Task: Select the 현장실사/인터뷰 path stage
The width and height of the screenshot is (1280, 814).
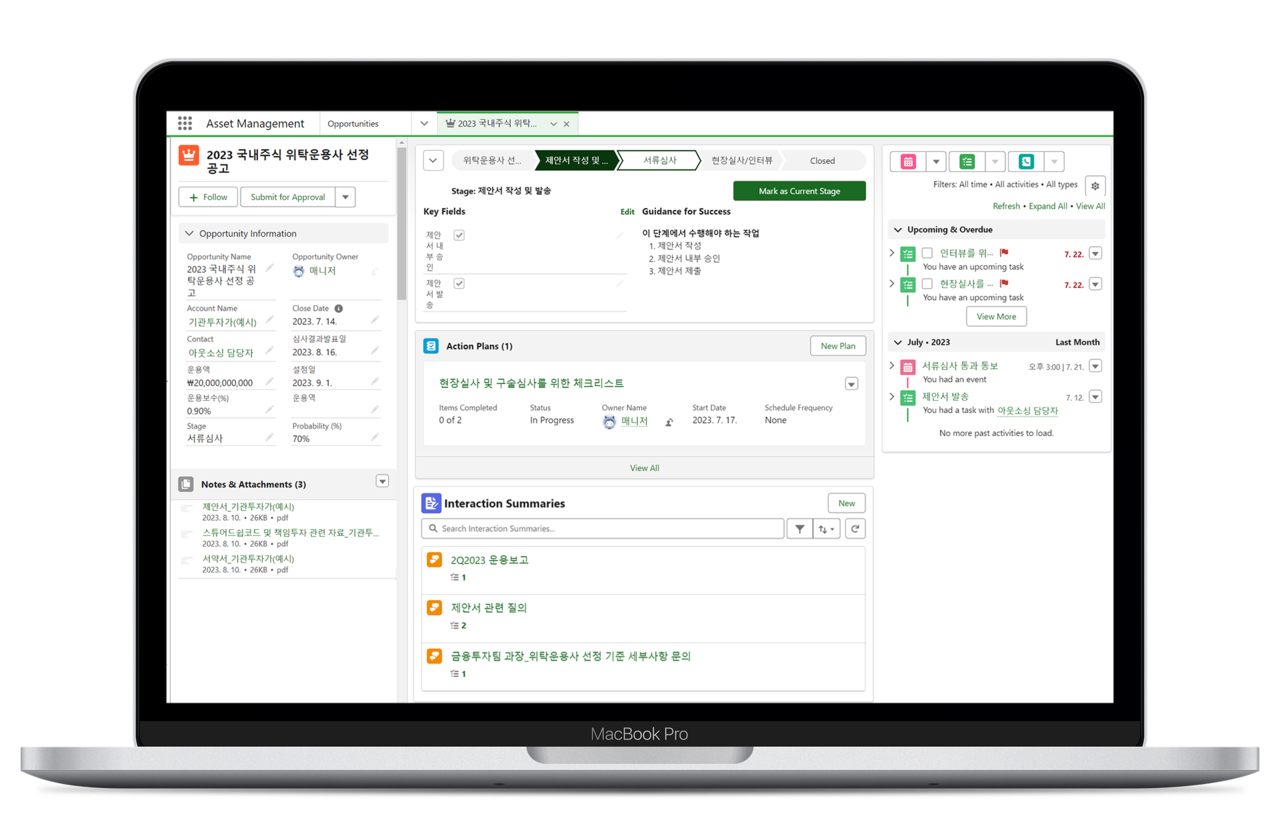Action: click(741, 161)
